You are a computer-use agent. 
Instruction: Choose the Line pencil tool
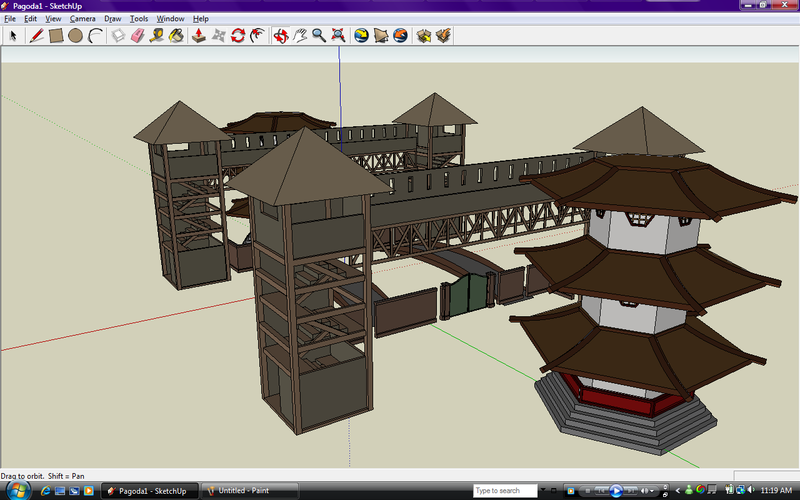36,36
